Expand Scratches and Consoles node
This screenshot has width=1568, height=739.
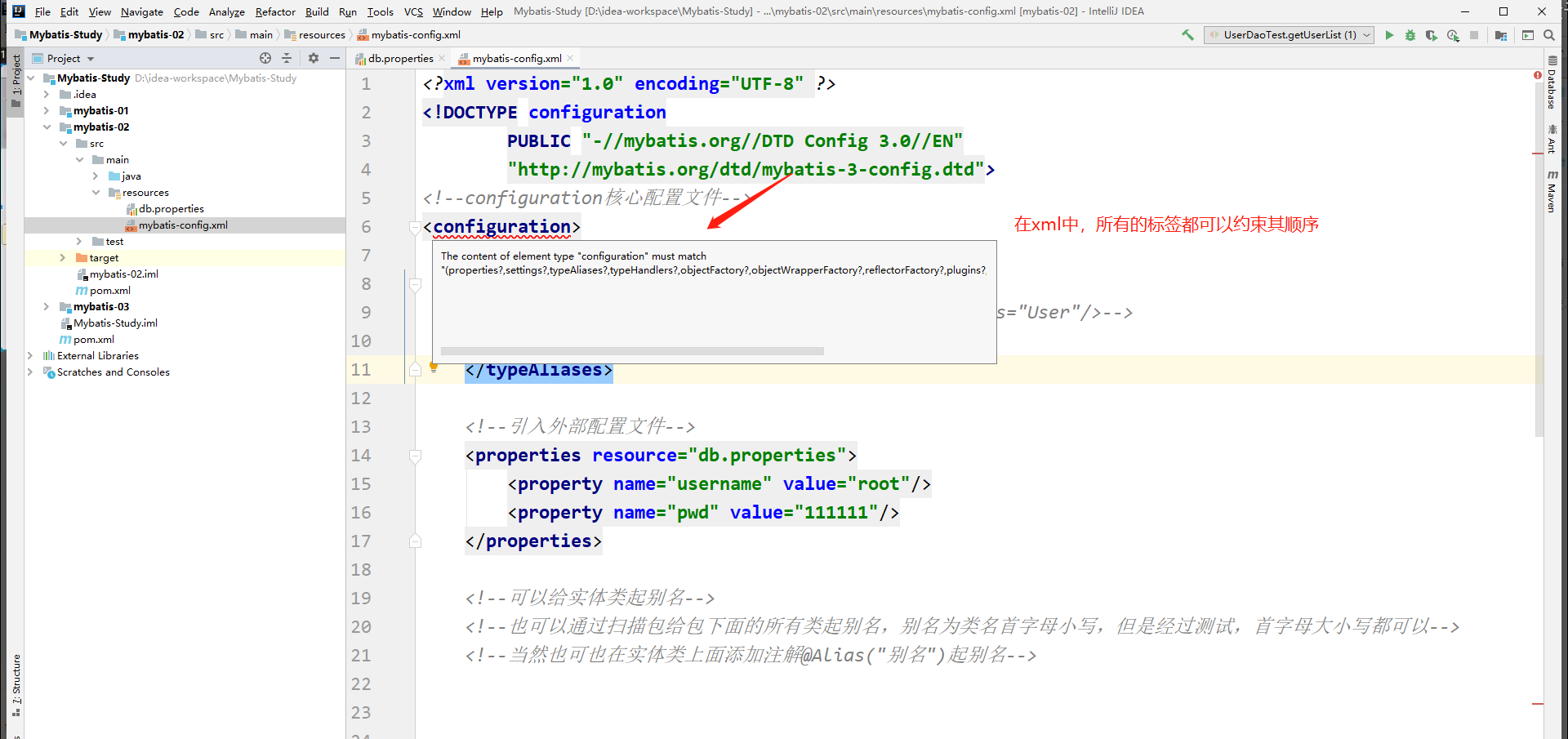click(31, 372)
